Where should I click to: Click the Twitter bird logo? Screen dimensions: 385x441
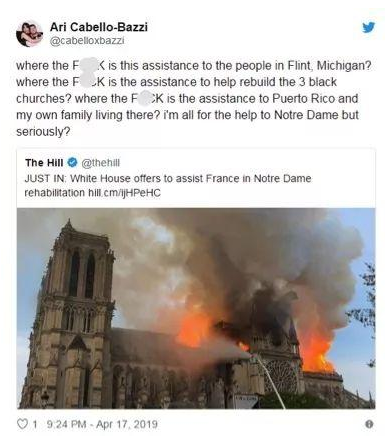tap(368, 27)
